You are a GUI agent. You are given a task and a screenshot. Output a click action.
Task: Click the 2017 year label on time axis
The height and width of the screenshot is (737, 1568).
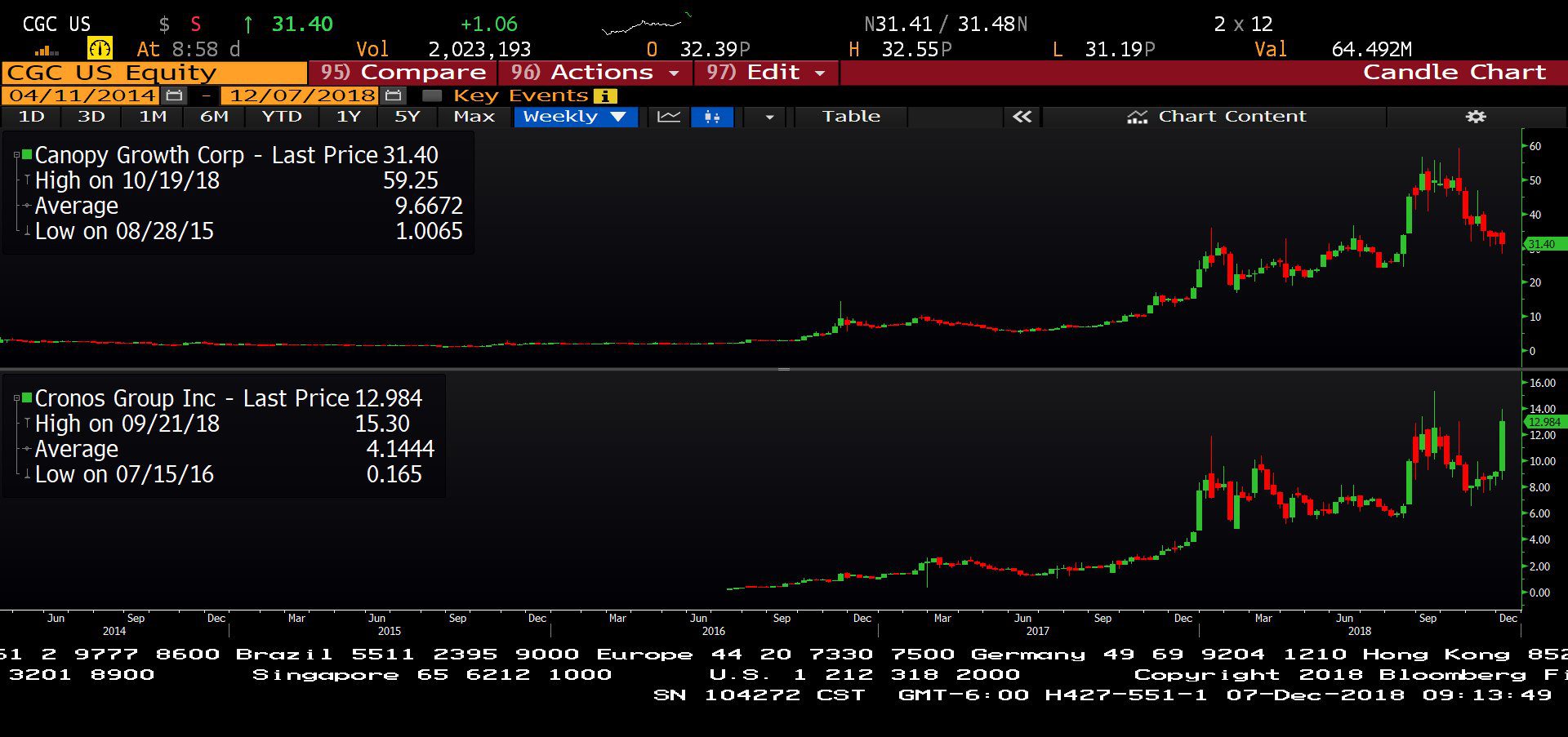click(x=1037, y=631)
